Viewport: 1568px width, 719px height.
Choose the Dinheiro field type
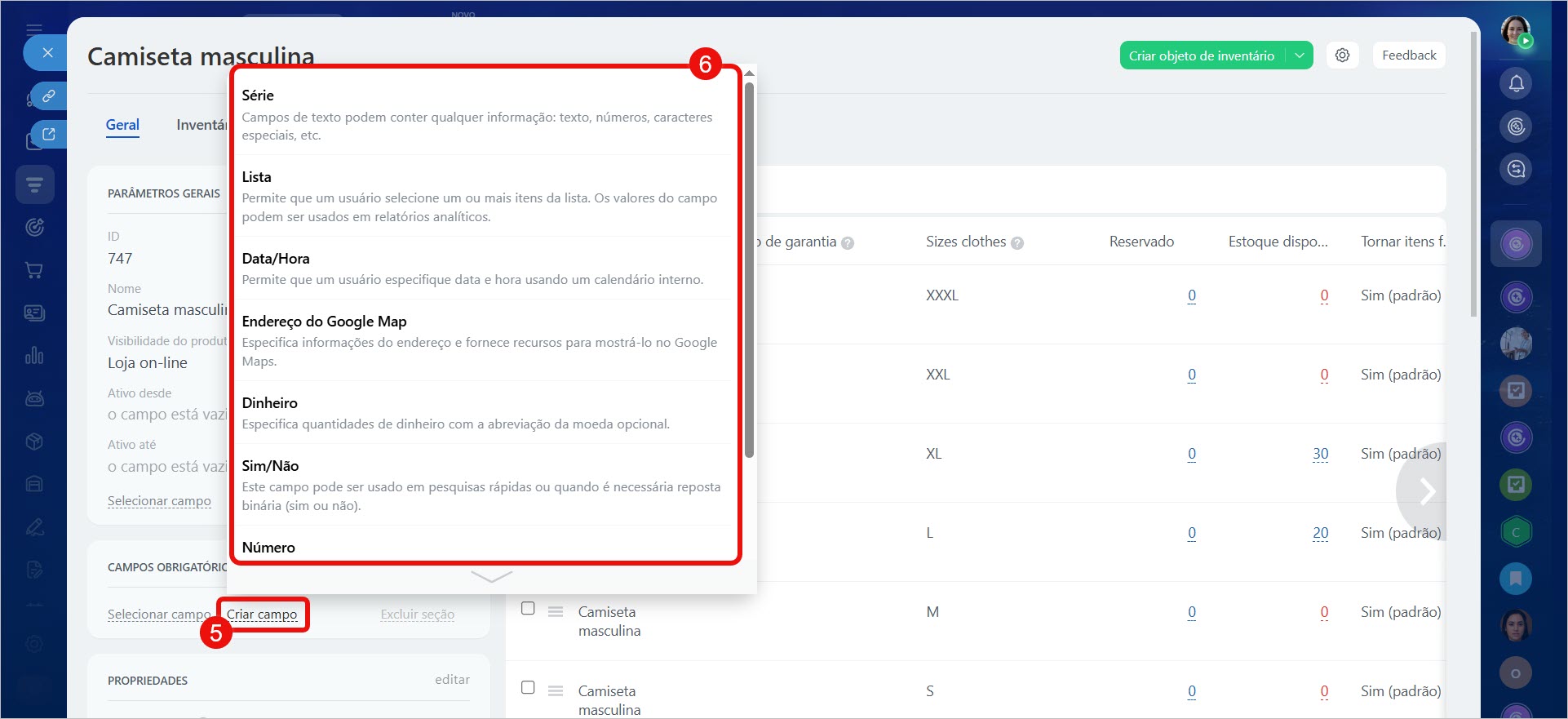(481, 412)
